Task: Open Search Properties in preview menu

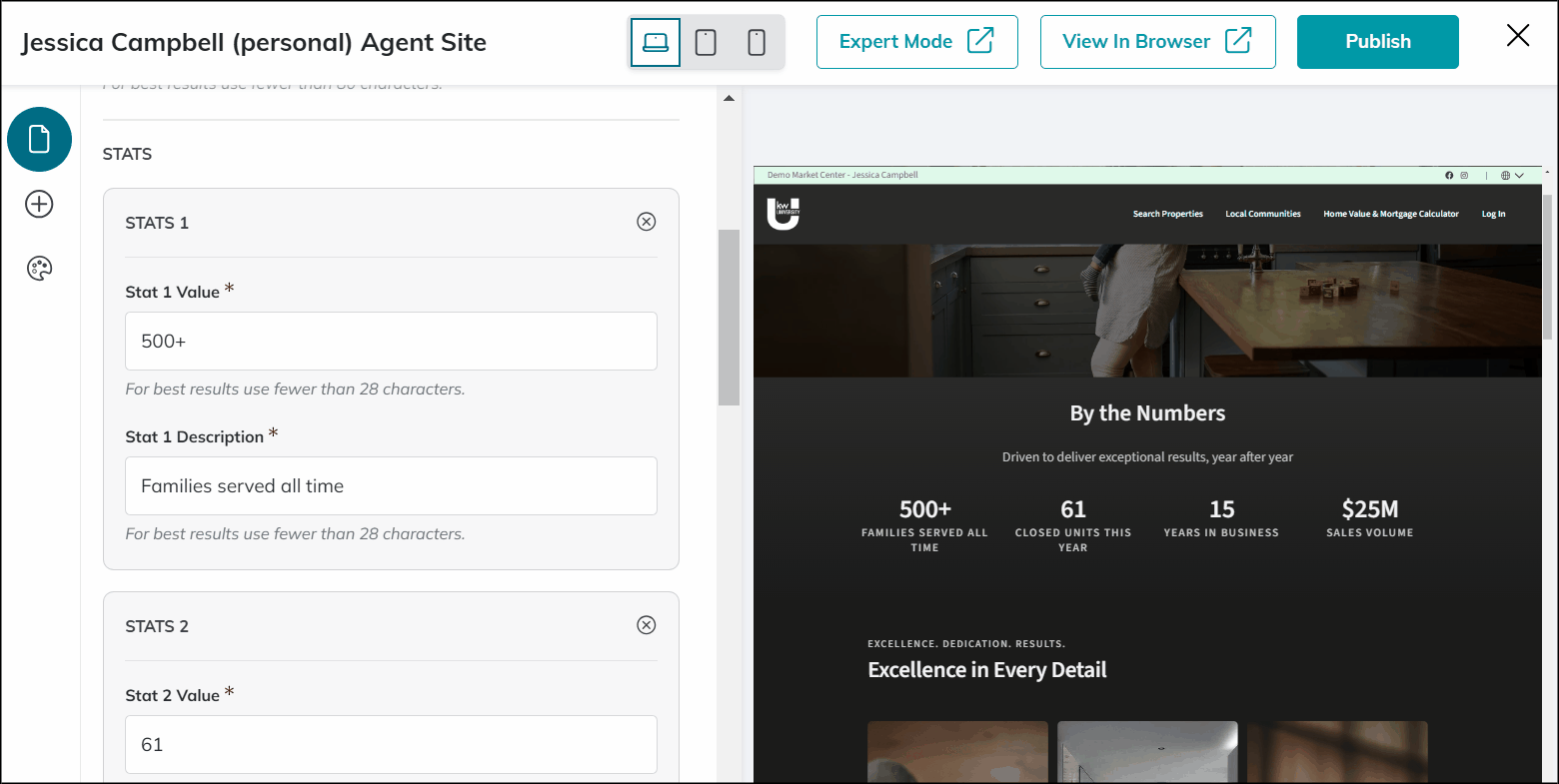Action: 1168,214
